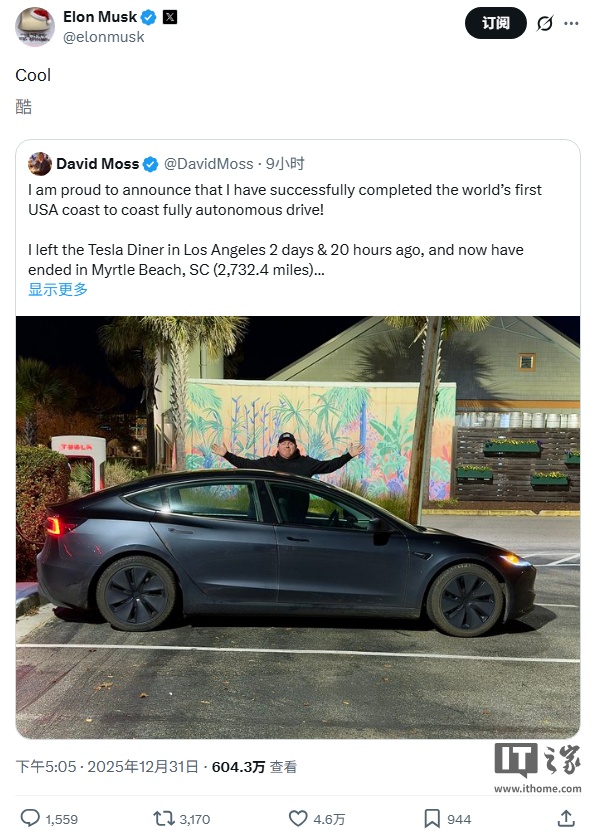This screenshot has width=593, height=837.
Task: Open Elon Musk's profile avatar
Action: click(35, 27)
